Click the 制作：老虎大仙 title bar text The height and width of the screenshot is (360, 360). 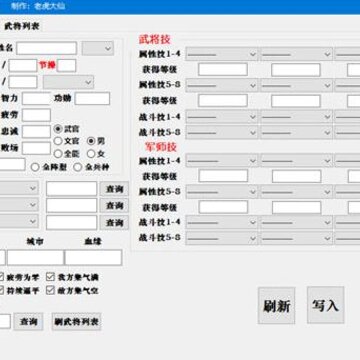[x=38, y=6]
